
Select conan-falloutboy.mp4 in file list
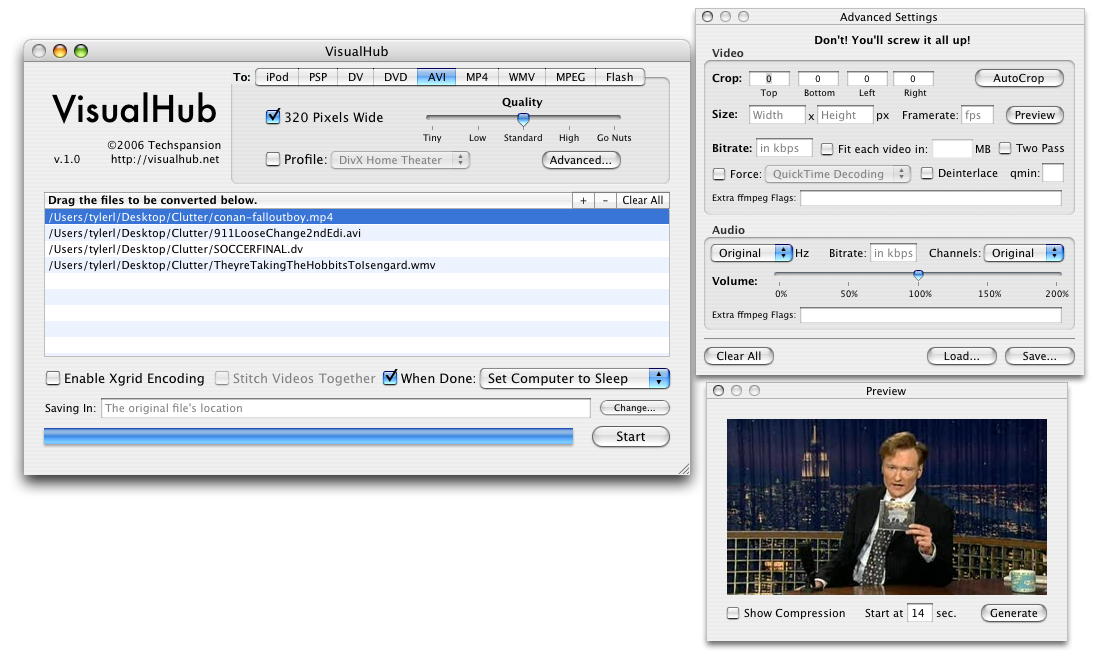point(357,217)
